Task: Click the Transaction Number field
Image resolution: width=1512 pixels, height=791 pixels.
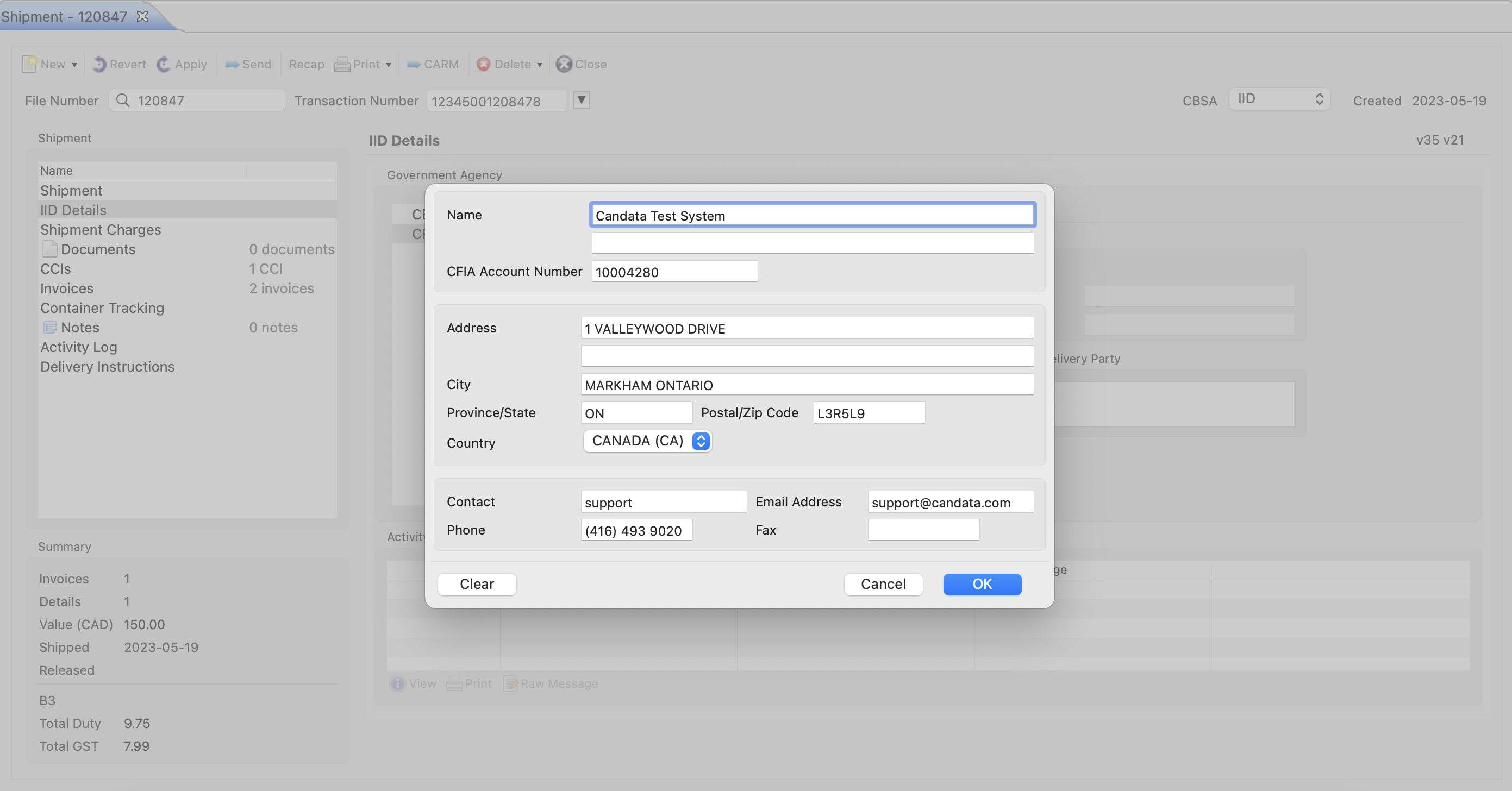Action: [x=497, y=101]
